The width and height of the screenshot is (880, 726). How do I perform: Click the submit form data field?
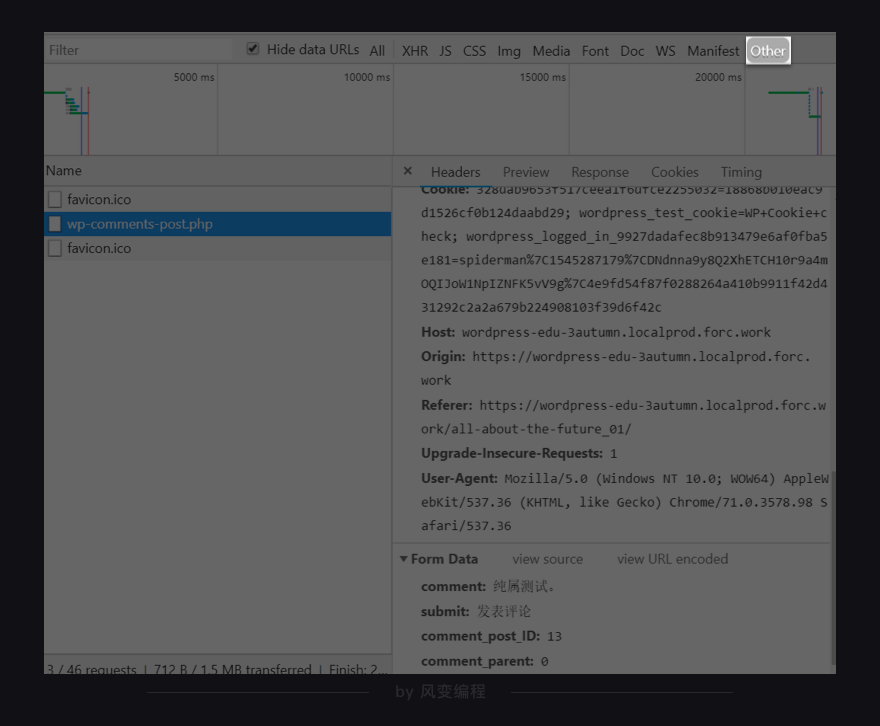coord(476,611)
